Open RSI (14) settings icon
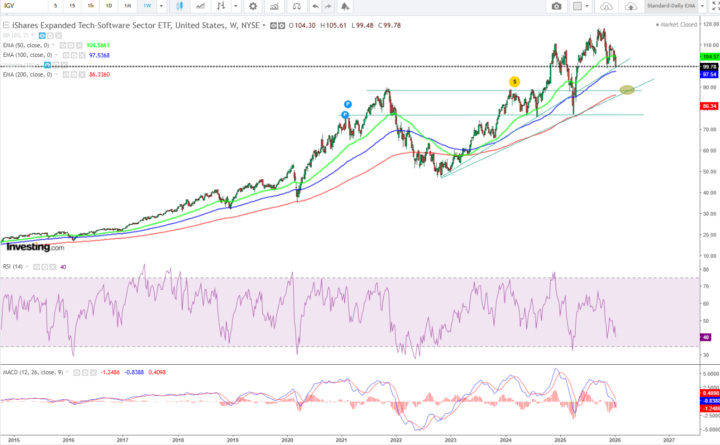Image resolution: width=720 pixels, height=445 pixels. click(x=45, y=267)
